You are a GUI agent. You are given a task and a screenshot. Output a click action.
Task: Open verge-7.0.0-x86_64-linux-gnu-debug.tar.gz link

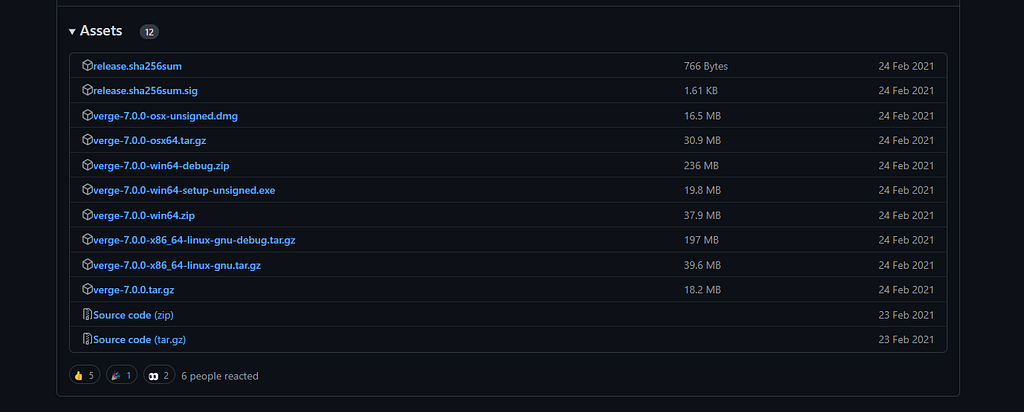[x=195, y=240]
